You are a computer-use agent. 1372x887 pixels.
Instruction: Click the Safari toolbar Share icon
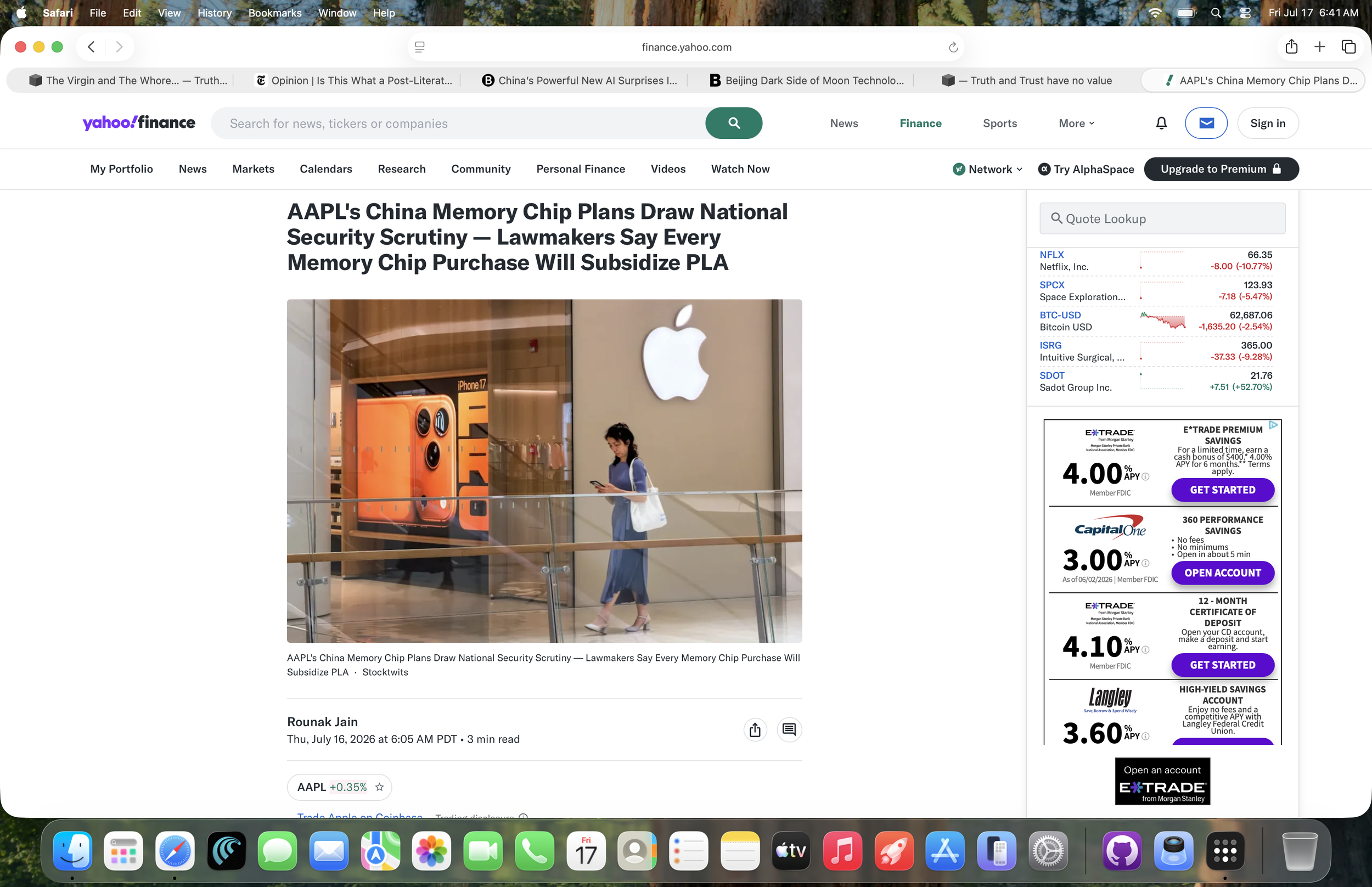[x=1291, y=47]
